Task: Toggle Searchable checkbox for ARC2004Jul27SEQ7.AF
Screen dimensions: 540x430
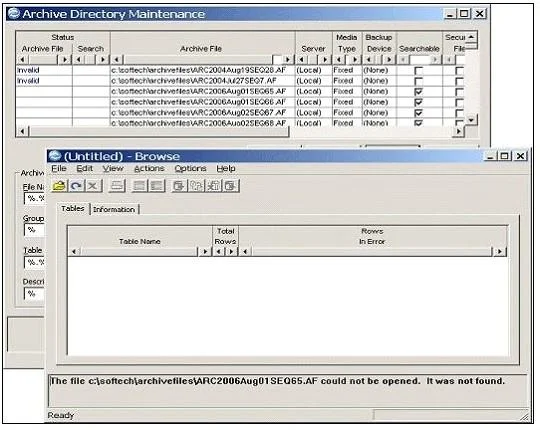Action: [x=418, y=81]
